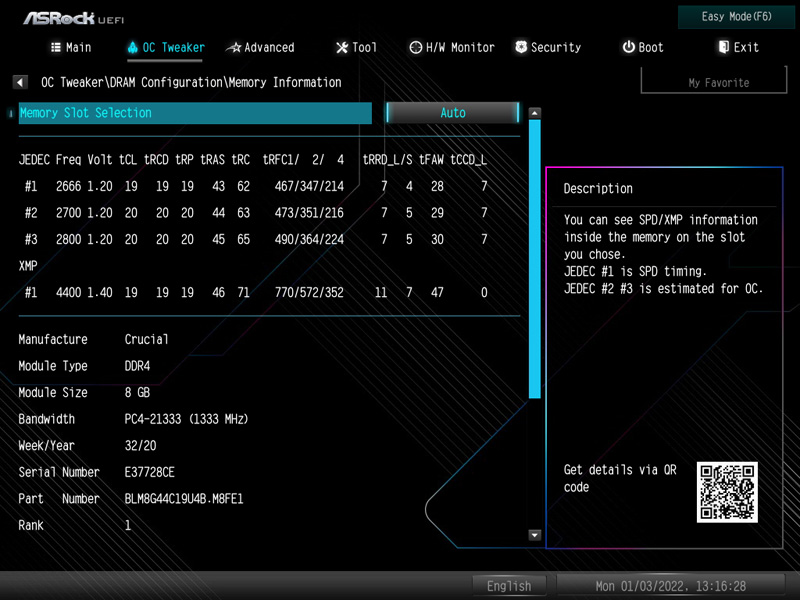Viewport: 800px width, 600px height.
Task: Select the Memory Slot Selection row
Action: tap(195, 113)
